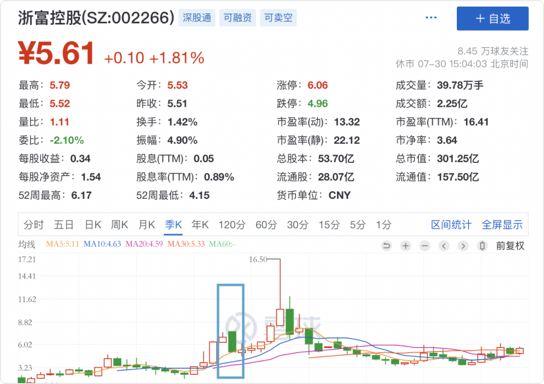Toggle the MA5 moving average line
The width and height of the screenshot is (544, 384).
click(x=62, y=244)
